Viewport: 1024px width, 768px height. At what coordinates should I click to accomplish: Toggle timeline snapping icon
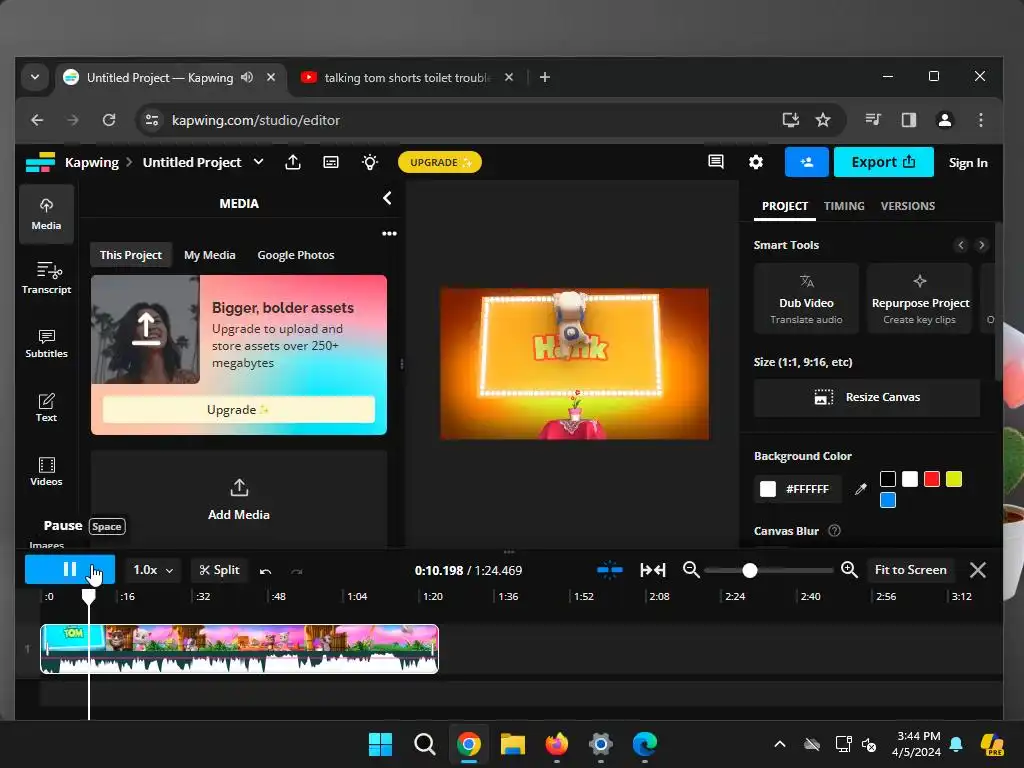(609, 570)
